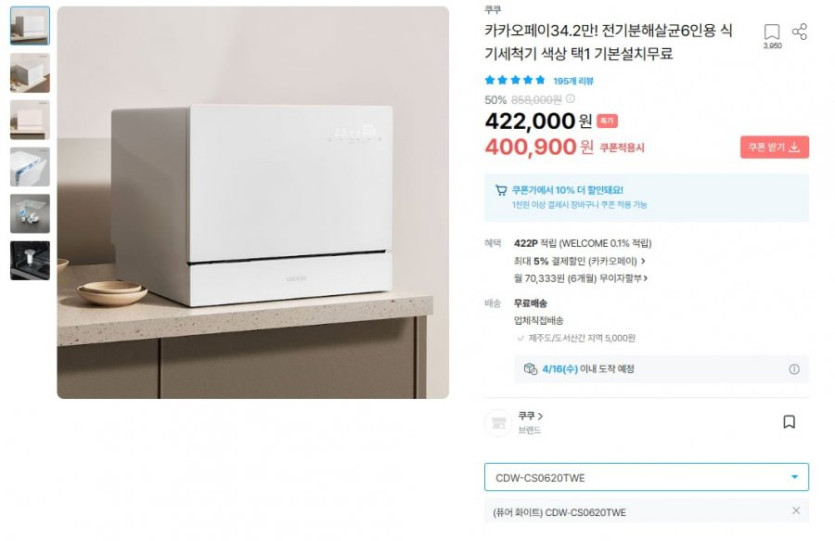Expand 최대 5% 결제할인 카카오페이 details

point(579,261)
